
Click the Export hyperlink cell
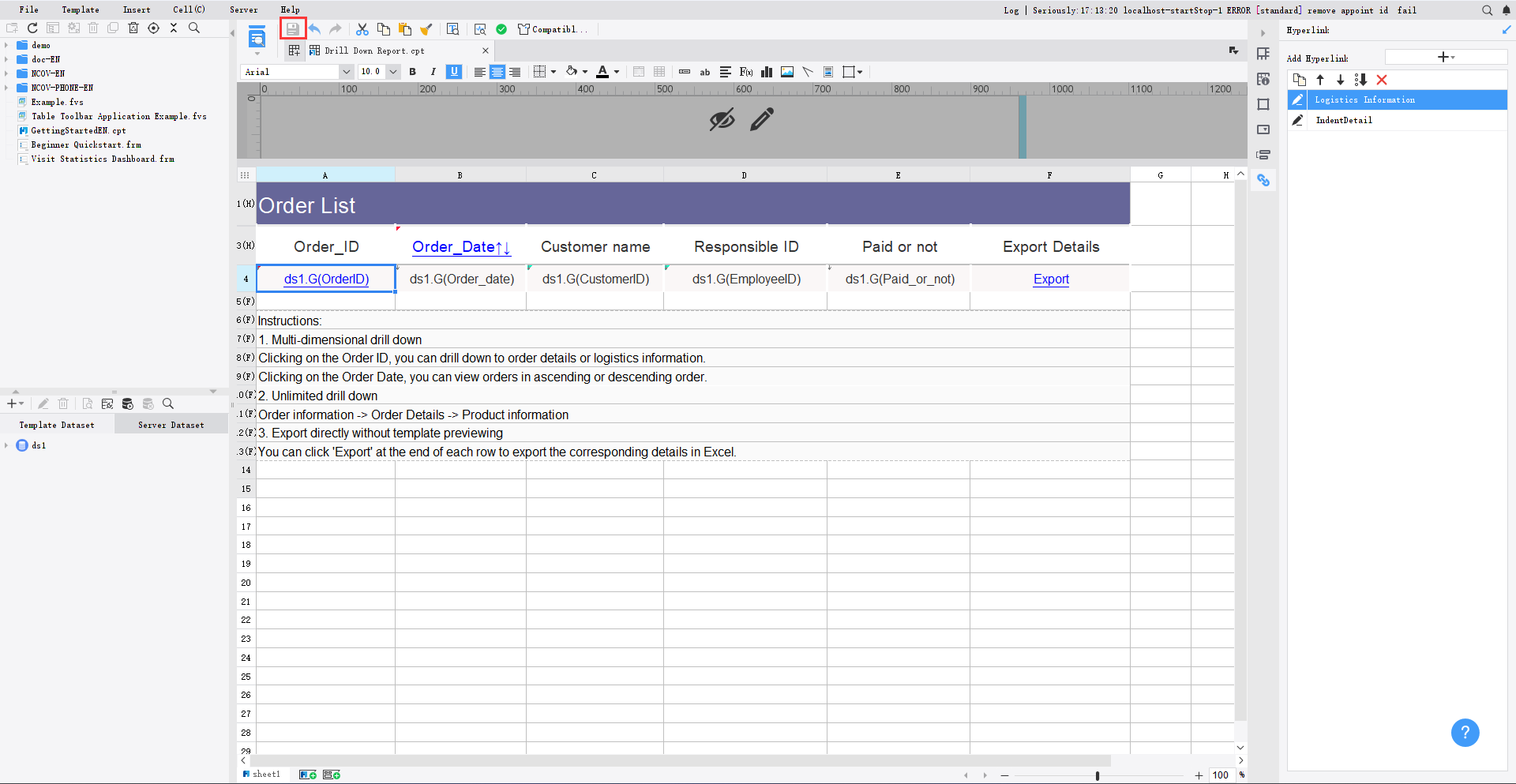(x=1051, y=279)
